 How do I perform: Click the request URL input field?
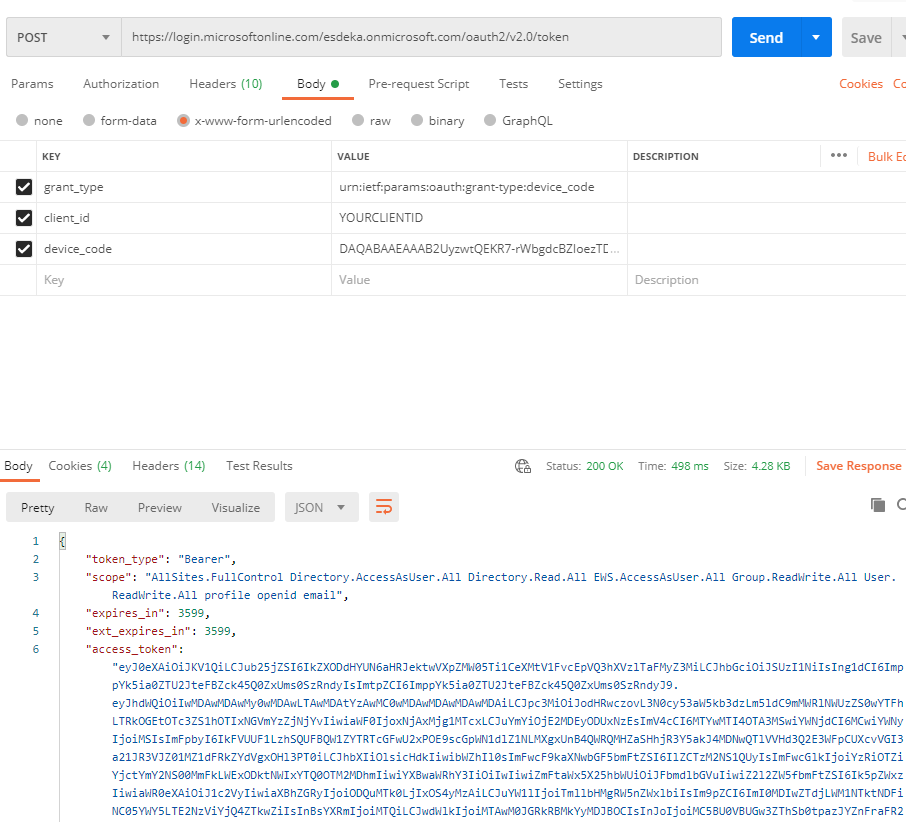click(x=420, y=38)
